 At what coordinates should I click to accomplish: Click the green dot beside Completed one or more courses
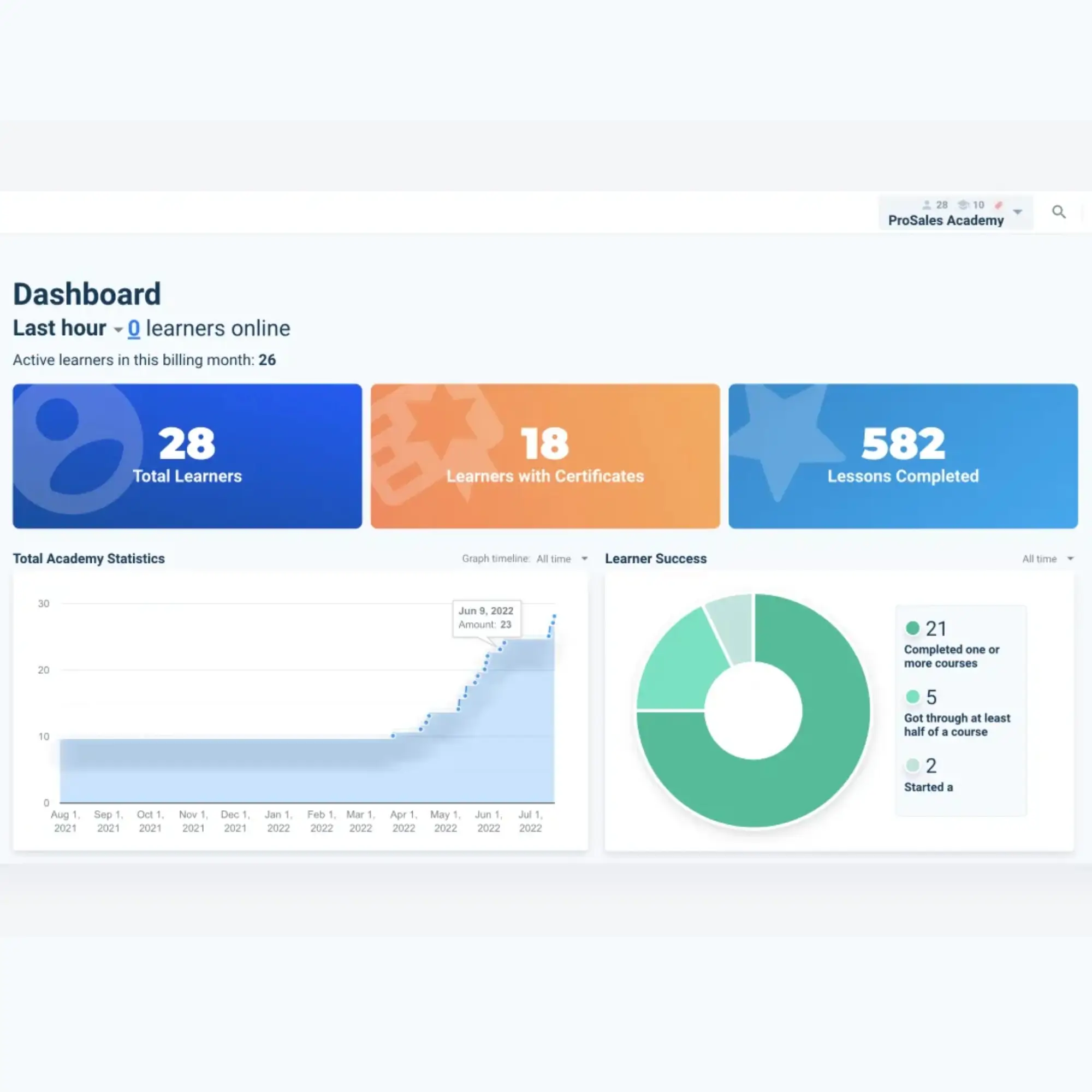[x=913, y=628]
